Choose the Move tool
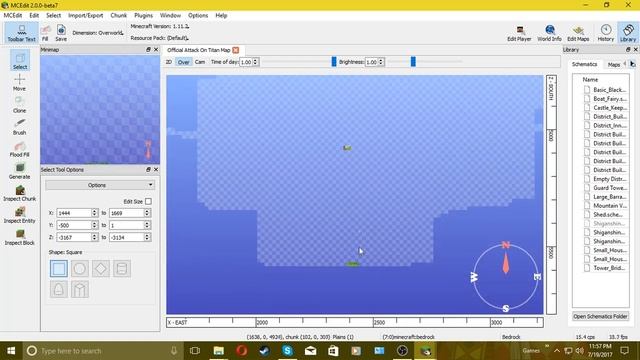Screen dimensions: 640x360 click(20, 82)
